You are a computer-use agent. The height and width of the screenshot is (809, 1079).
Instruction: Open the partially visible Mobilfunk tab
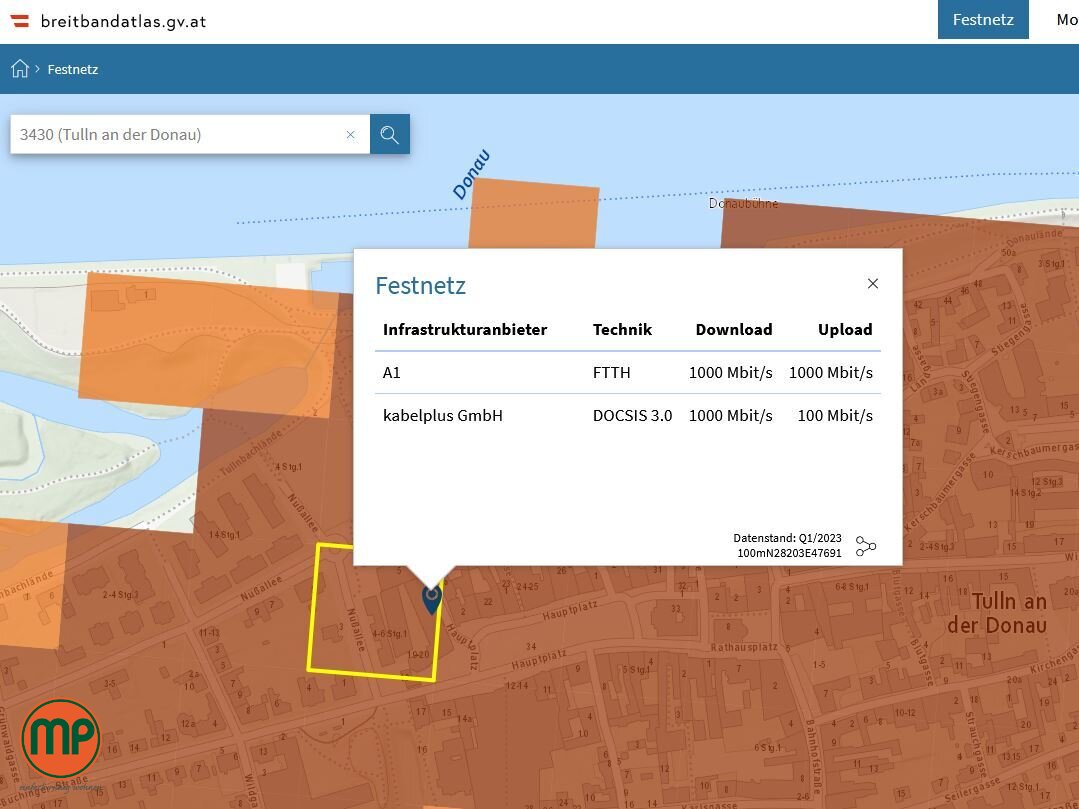click(1067, 19)
